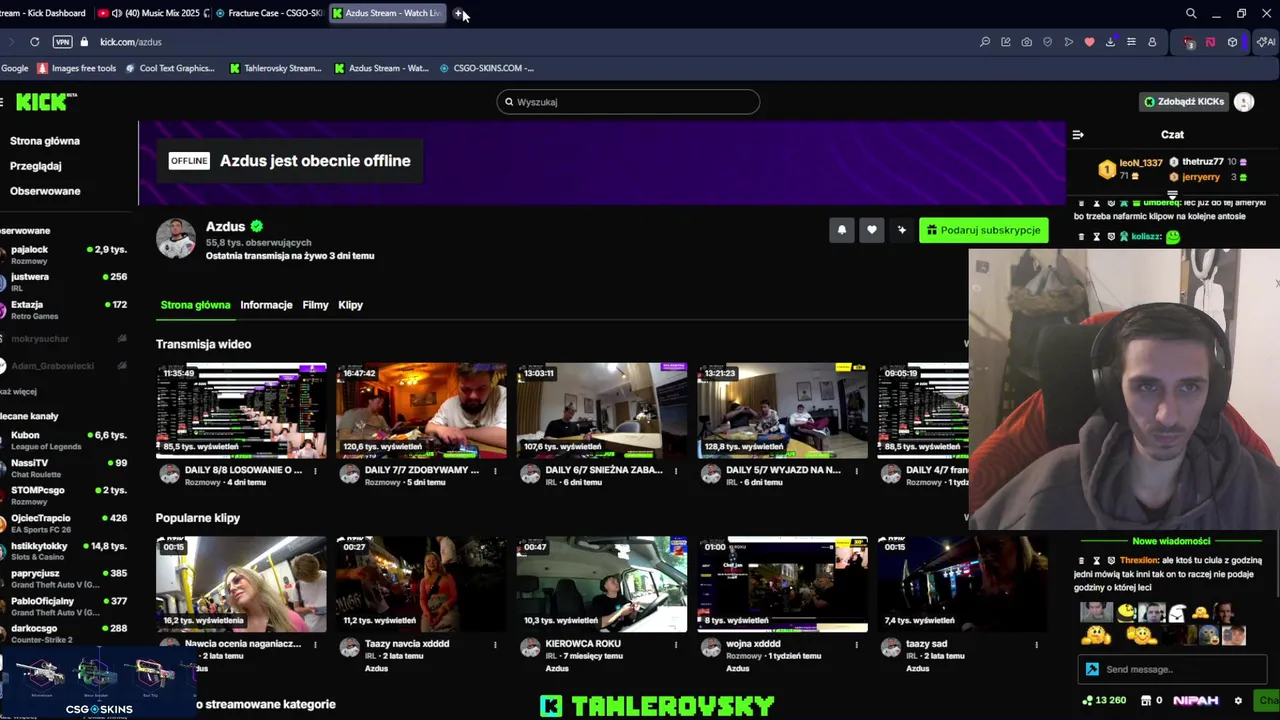Click the 13 260 channel points counter
Viewport: 1280px width, 720px height.
click(x=1104, y=700)
